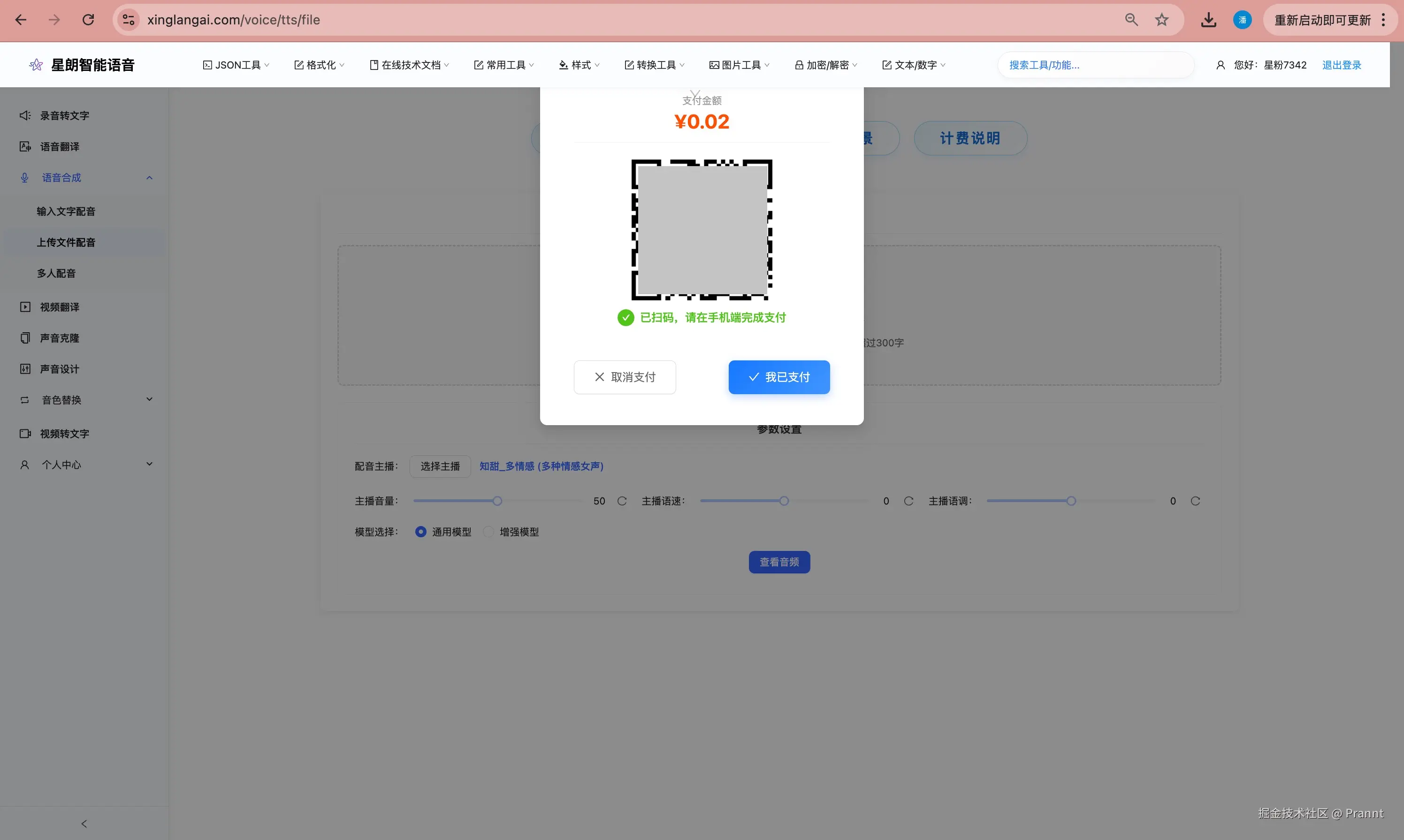Click 退出登录 link
This screenshot has height=840, width=1404.
click(1341, 65)
